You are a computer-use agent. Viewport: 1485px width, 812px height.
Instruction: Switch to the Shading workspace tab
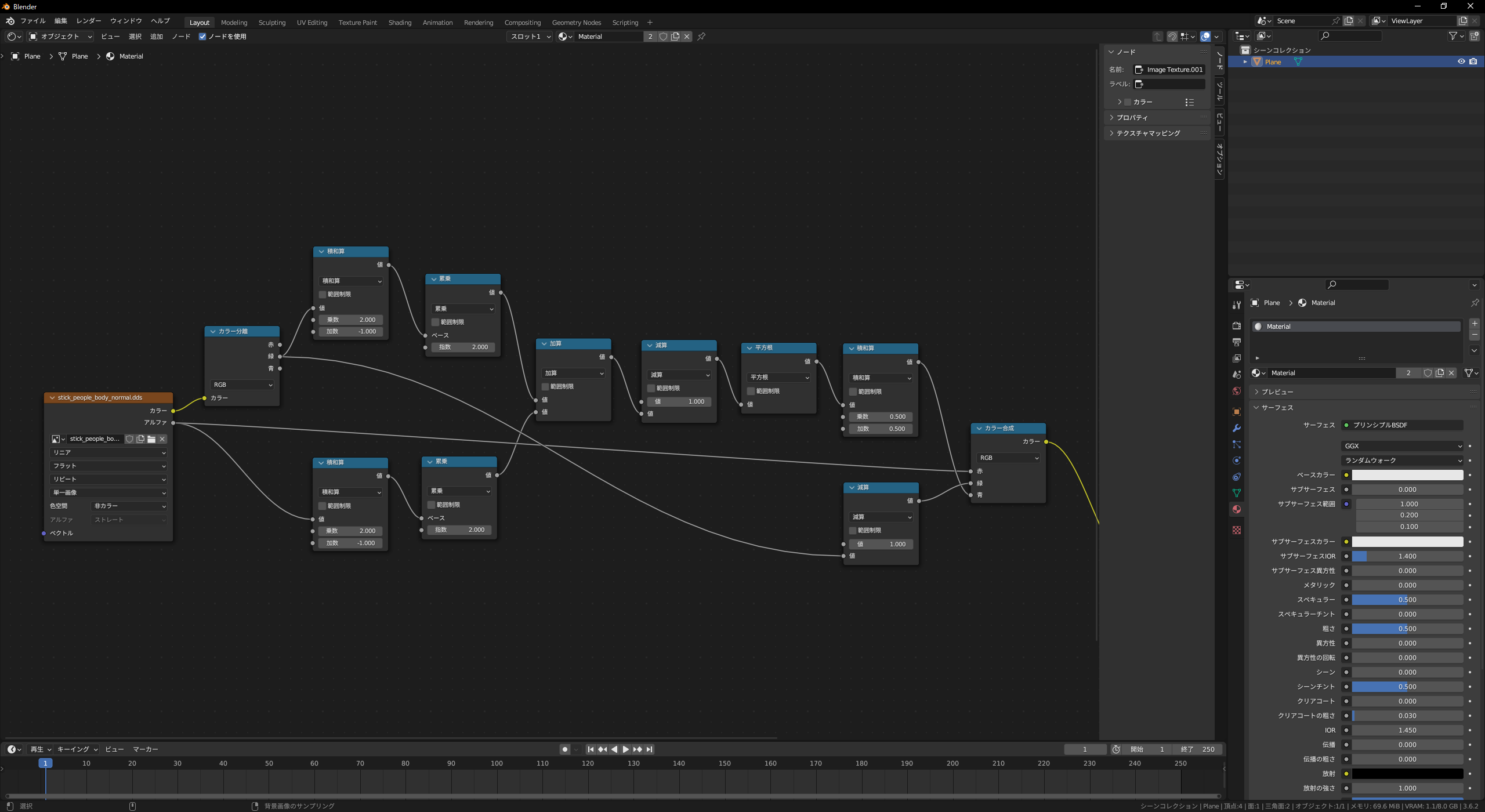(399, 23)
